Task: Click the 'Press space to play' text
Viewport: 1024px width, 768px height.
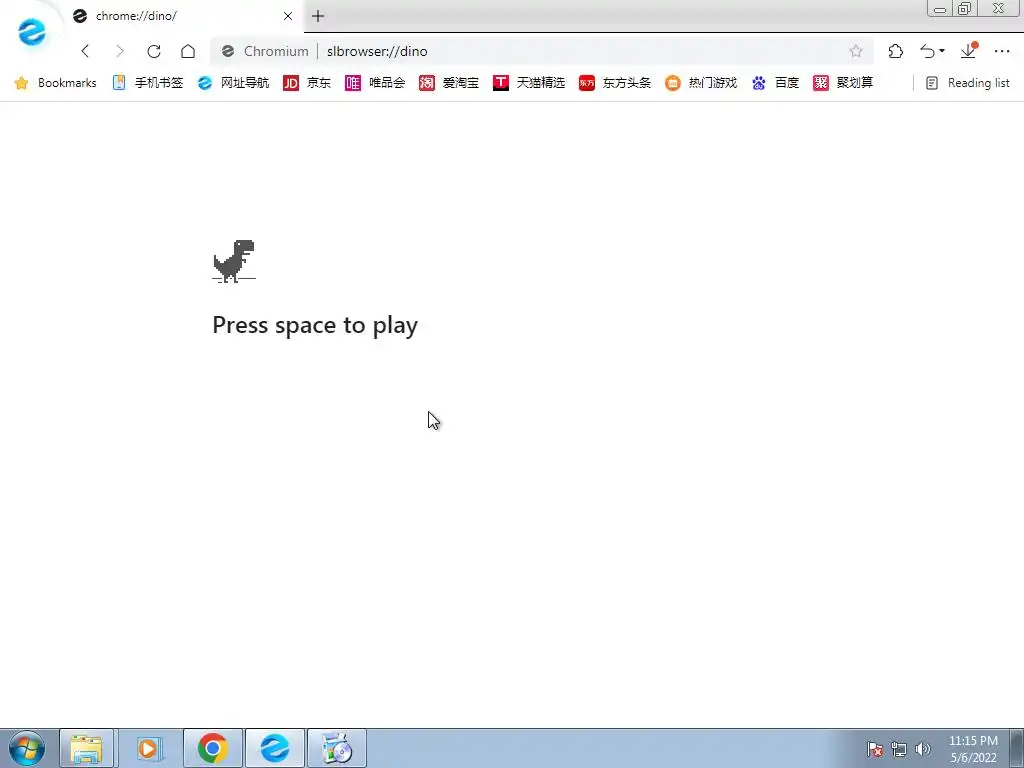Action: pos(315,325)
